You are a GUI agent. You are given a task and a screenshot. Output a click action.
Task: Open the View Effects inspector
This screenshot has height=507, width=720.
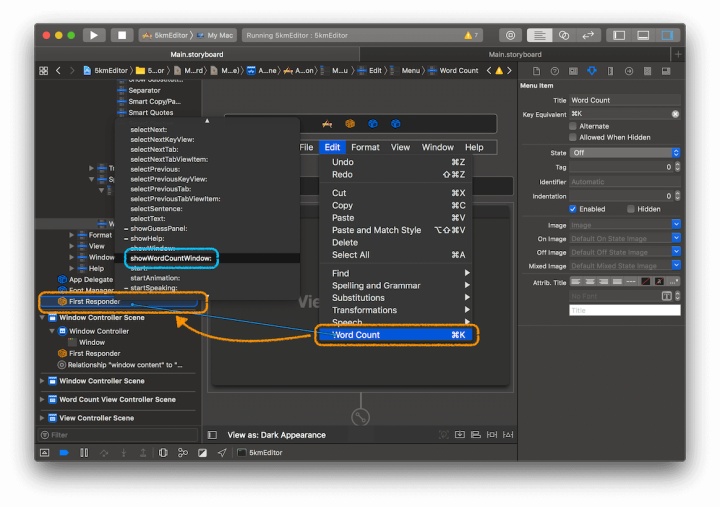point(666,71)
